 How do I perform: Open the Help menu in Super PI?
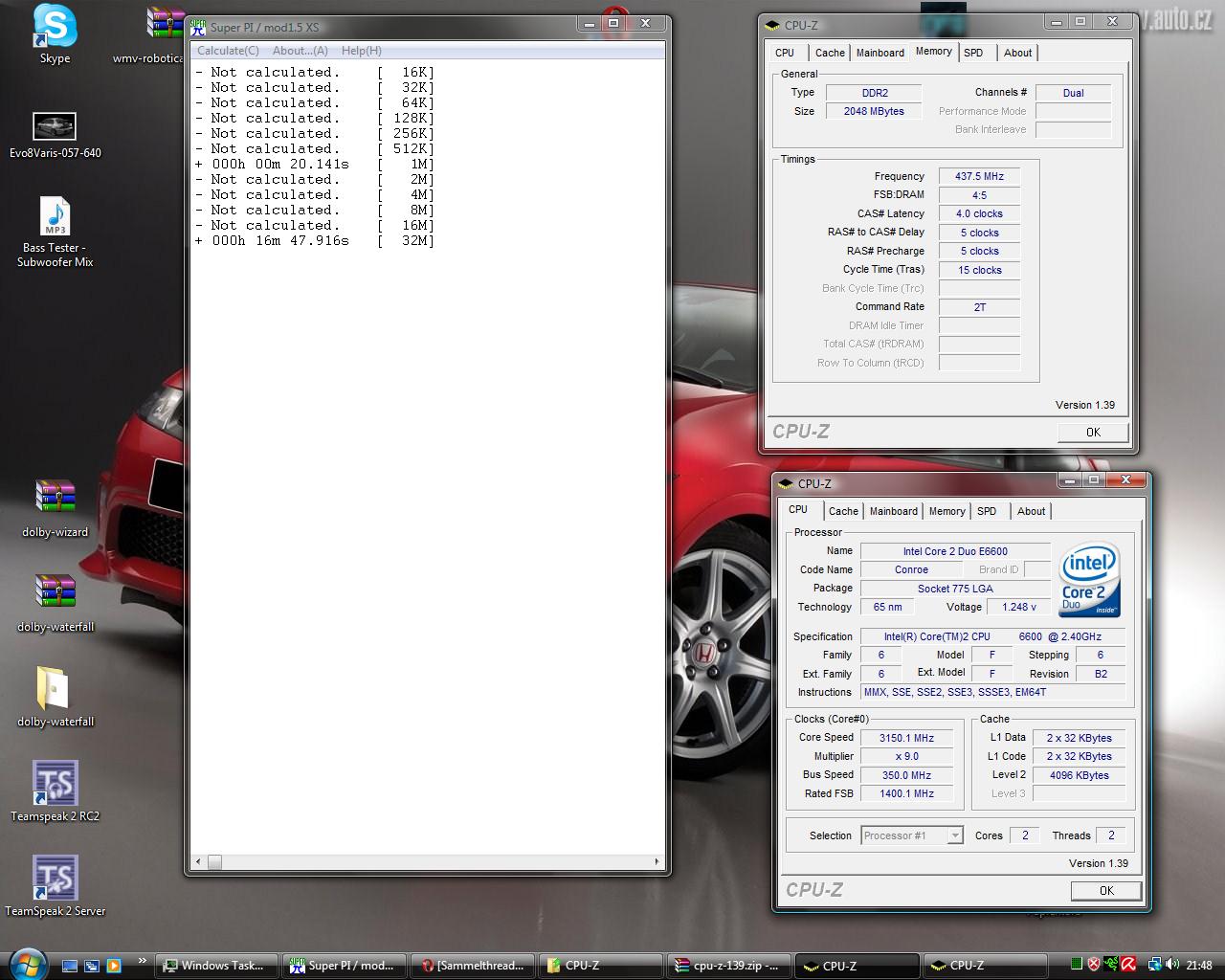click(361, 51)
